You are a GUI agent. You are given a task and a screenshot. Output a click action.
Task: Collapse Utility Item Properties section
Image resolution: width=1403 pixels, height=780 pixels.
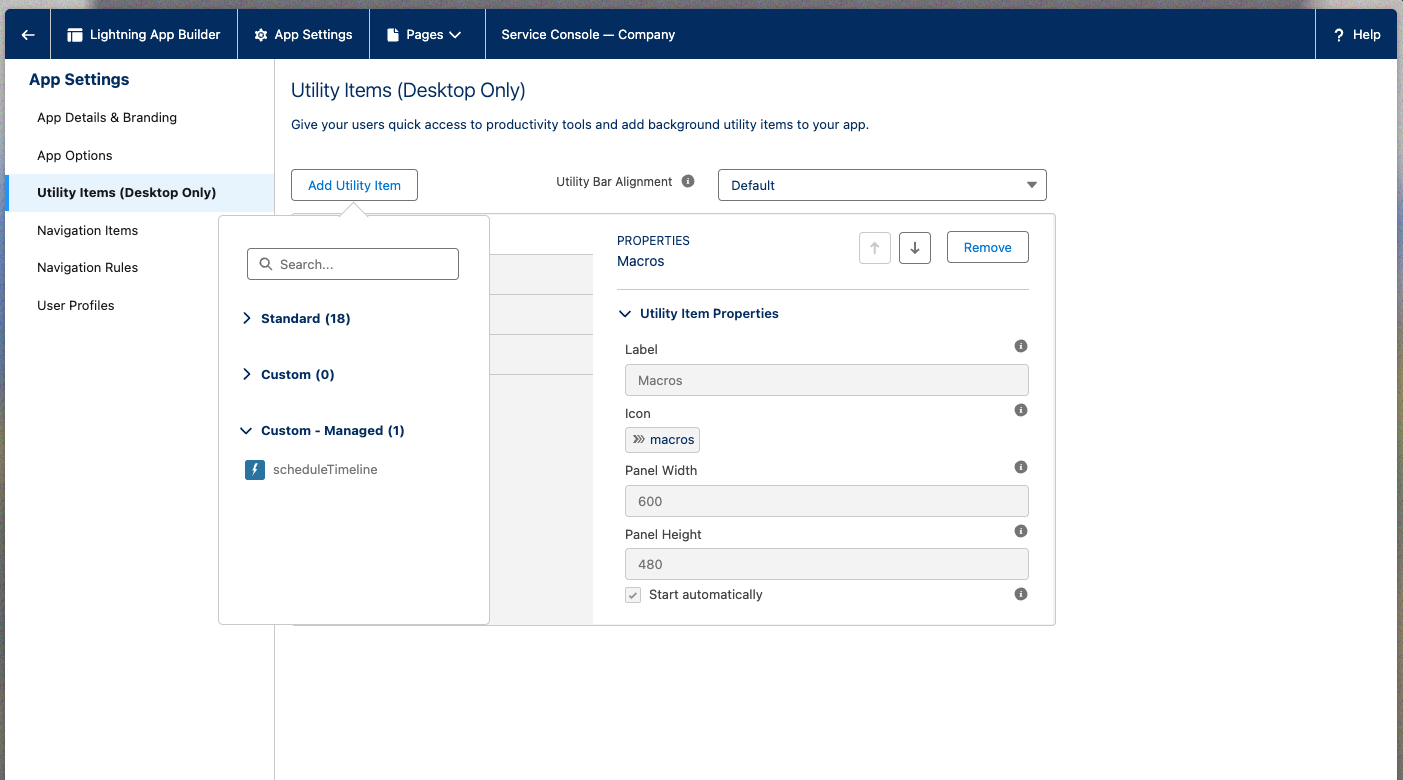click(699, 313)
